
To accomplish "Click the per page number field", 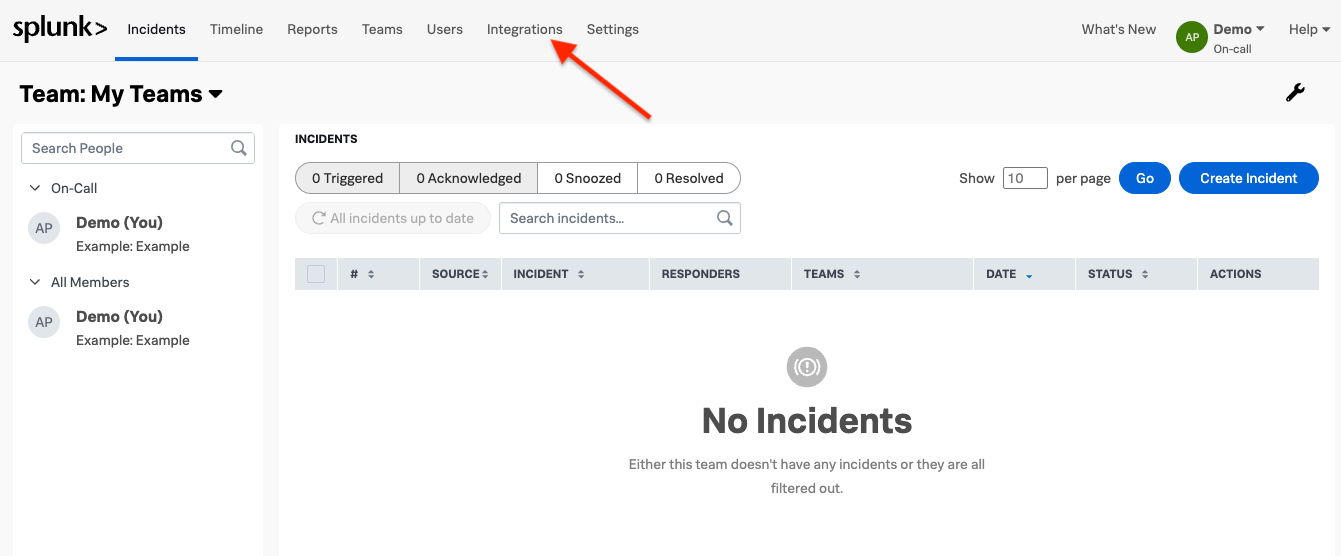I will tap(1024, 178).
